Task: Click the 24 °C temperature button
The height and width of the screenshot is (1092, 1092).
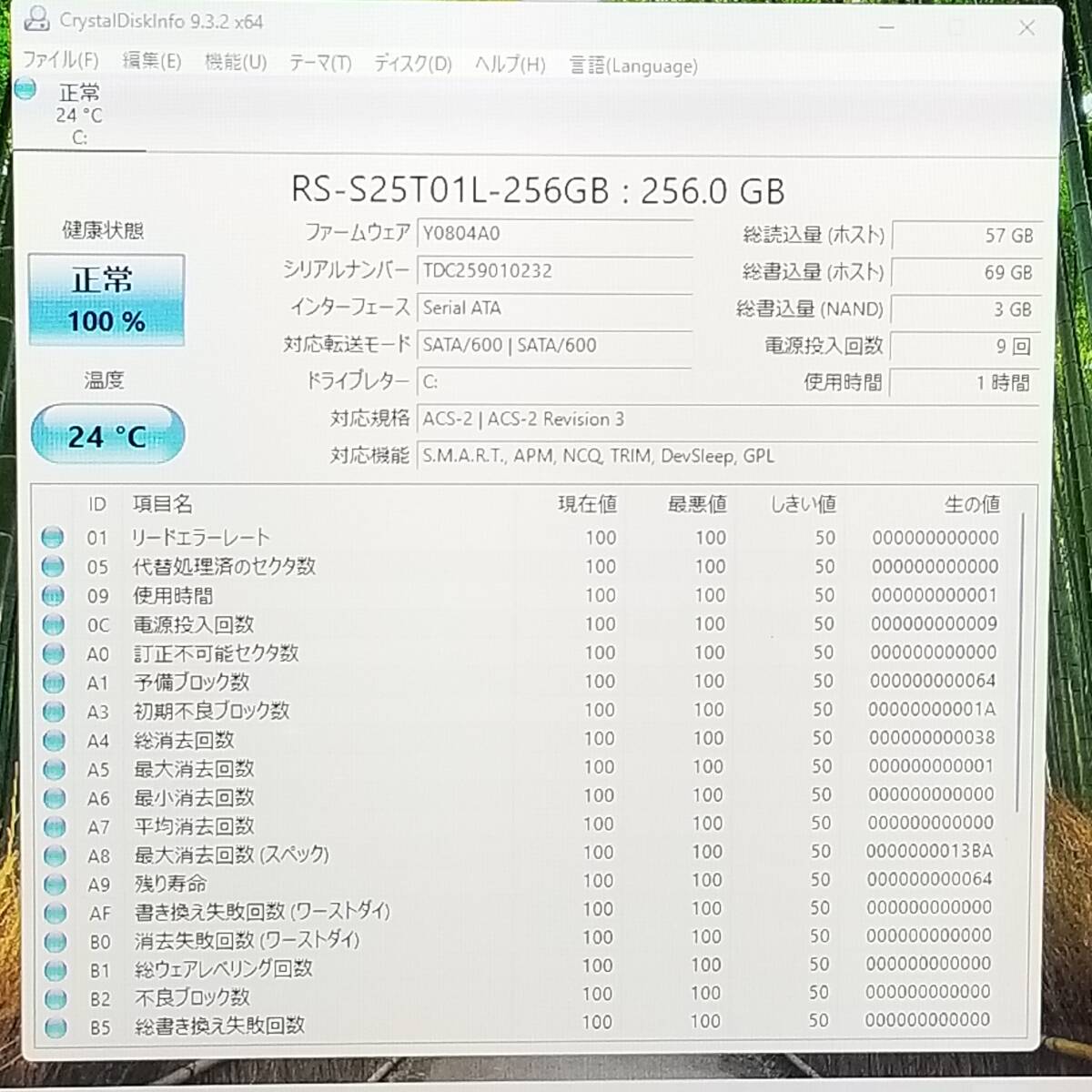Action: click(107, 435)
